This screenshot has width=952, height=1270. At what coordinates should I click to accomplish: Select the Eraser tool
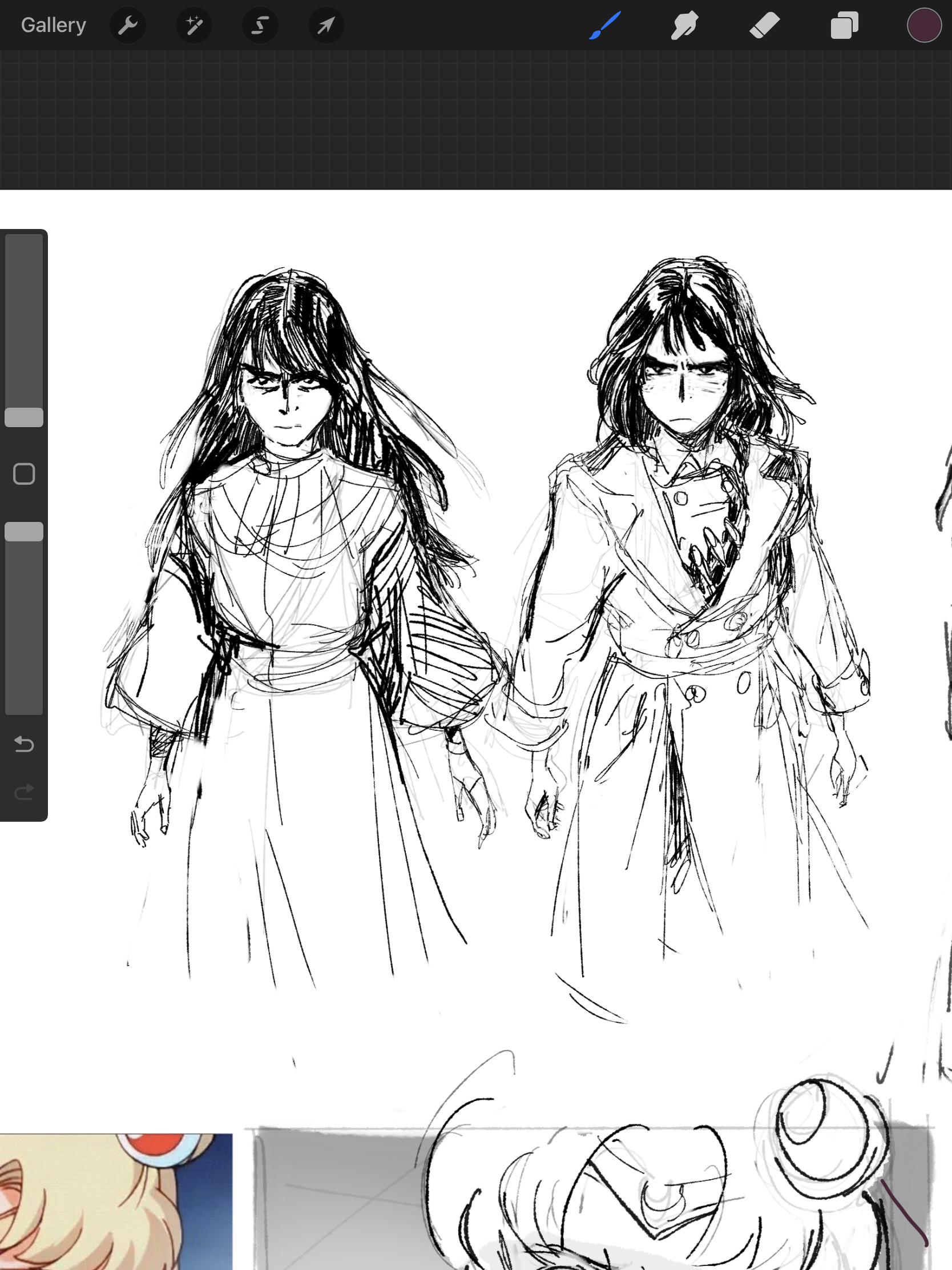coord(764,25)
